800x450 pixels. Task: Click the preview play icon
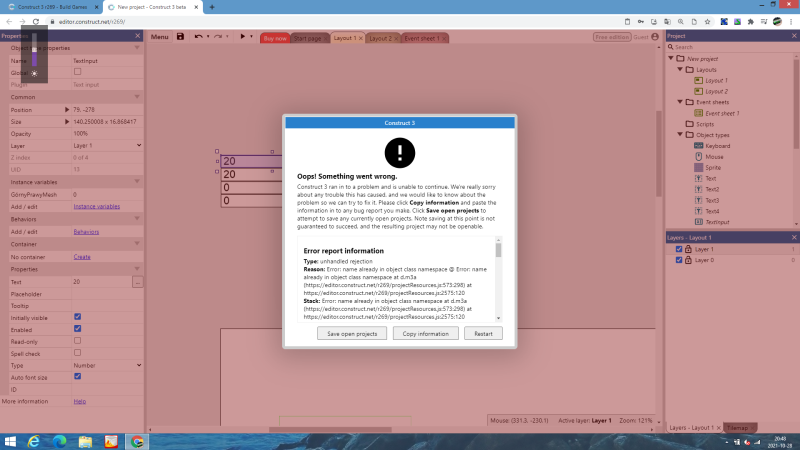point(243,37)
